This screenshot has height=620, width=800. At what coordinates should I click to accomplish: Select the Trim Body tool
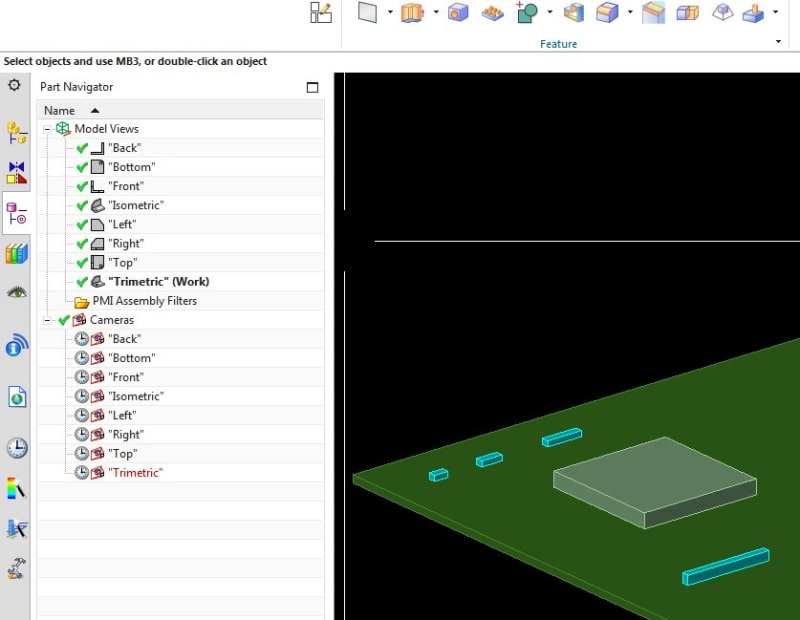[x=688, y=12]
